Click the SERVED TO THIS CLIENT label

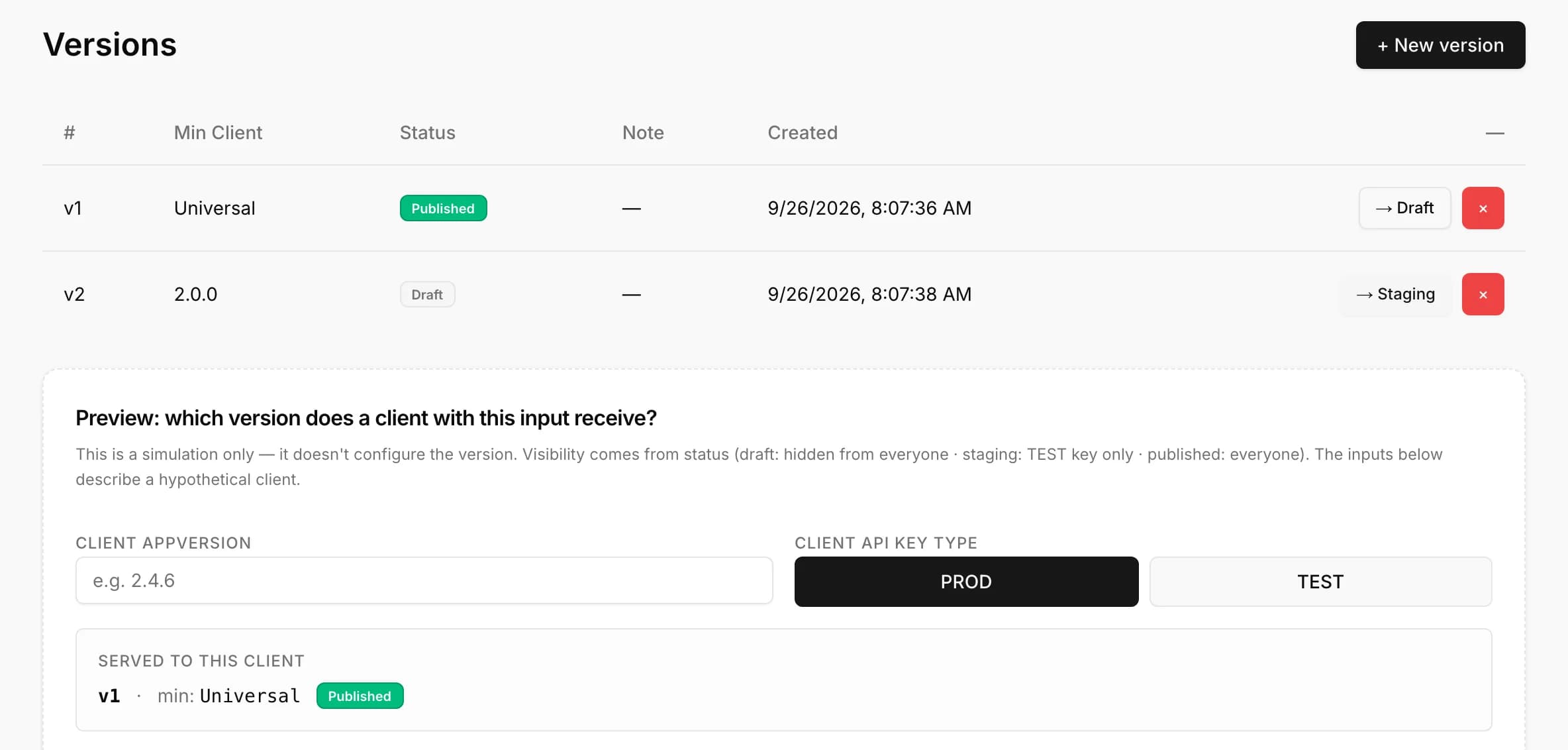coord(201,661)
